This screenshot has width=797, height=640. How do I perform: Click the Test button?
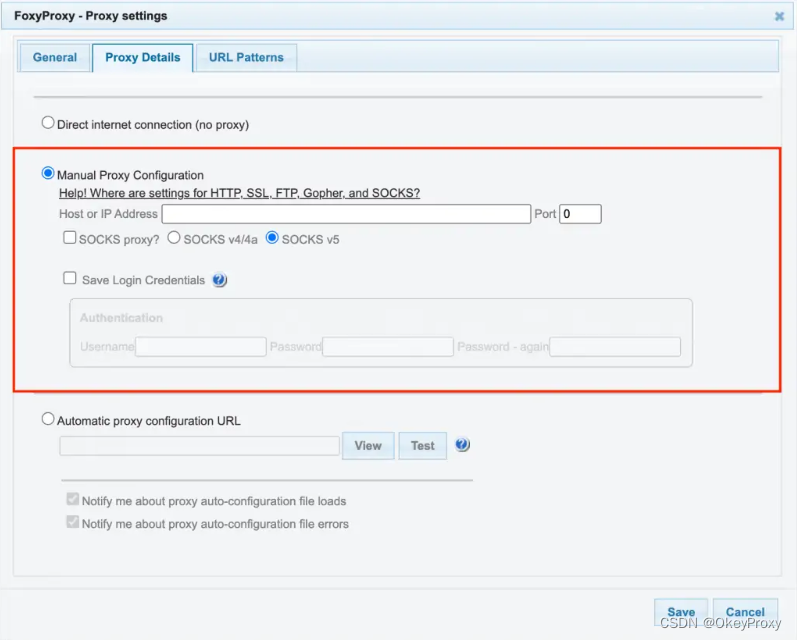point(422,446)
